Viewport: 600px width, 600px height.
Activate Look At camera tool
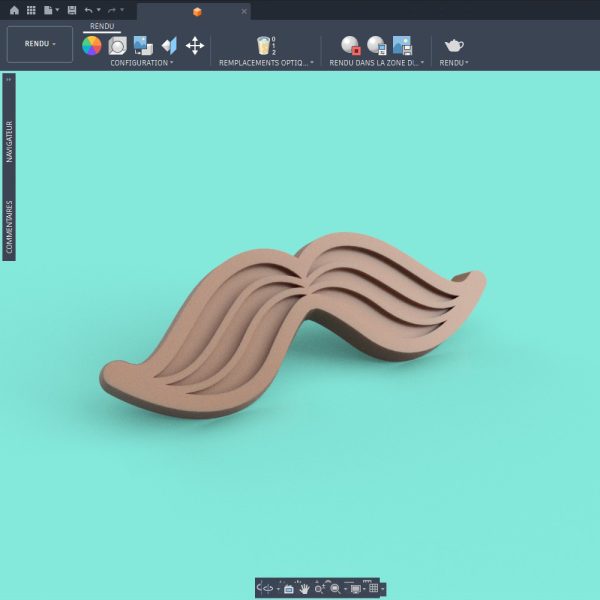tap(289, 589)
